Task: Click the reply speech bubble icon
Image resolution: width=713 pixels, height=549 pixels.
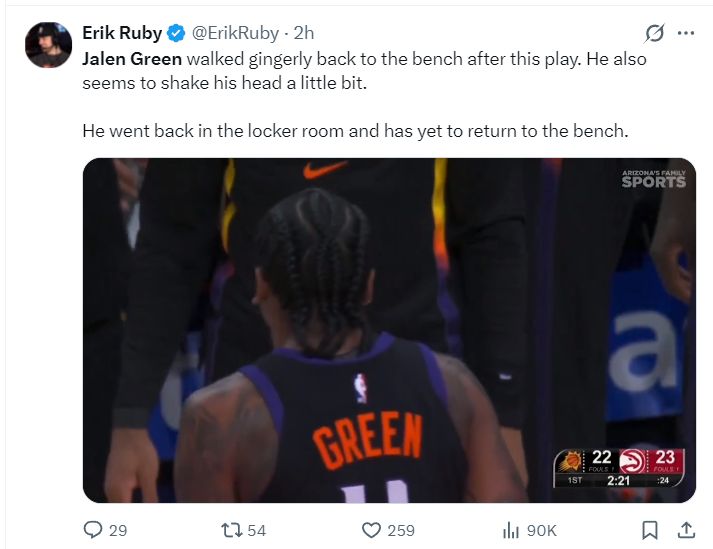Action: [x=93, y=530]
